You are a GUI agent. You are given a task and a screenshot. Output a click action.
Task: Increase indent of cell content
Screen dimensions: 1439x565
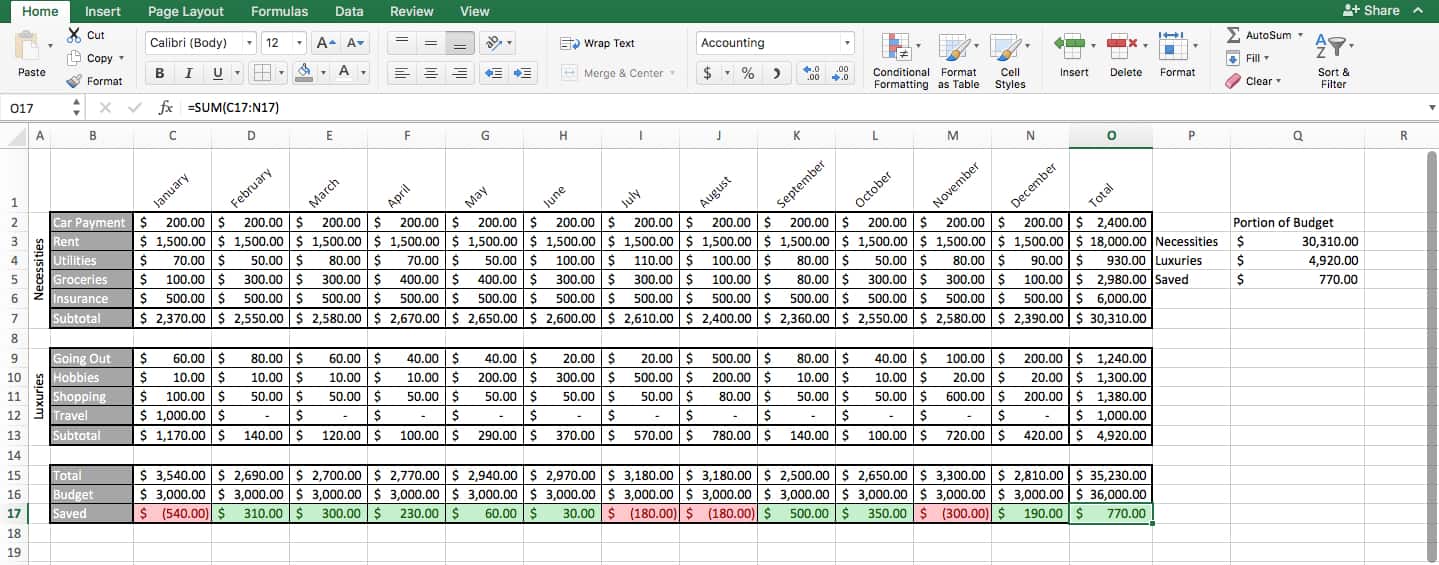[521, 73]
